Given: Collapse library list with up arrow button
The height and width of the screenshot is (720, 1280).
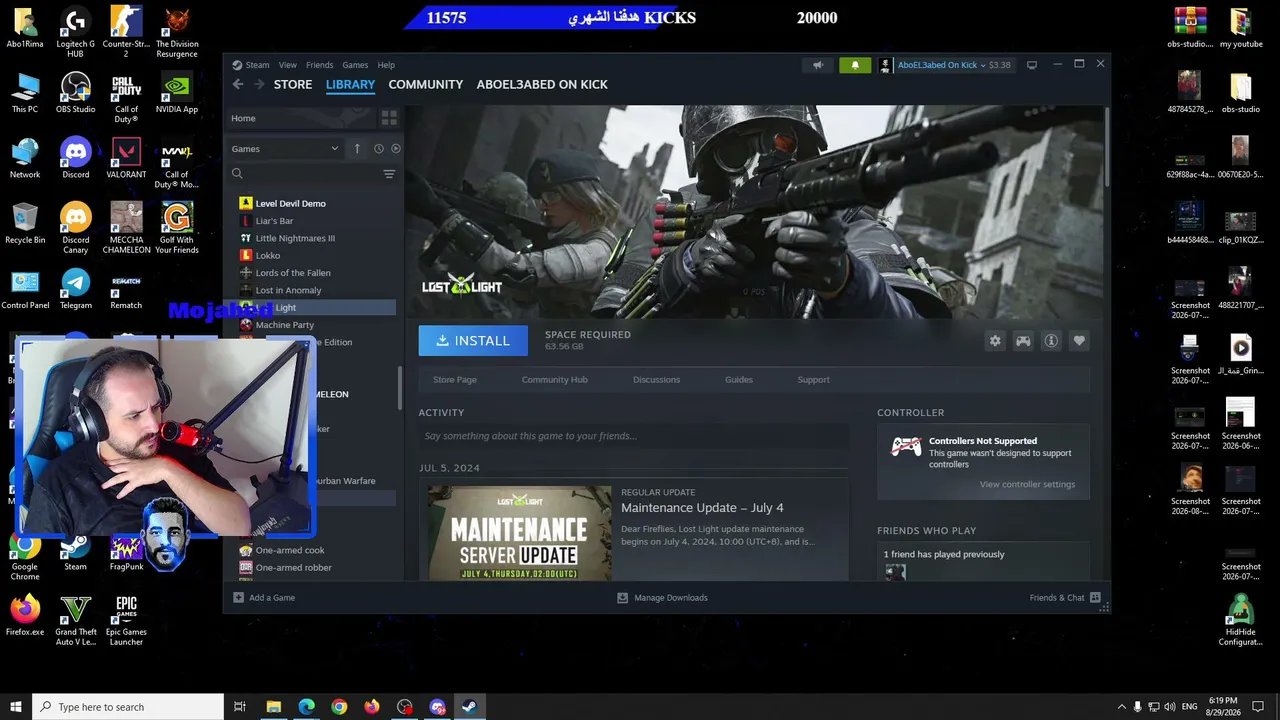Looking at the screenshot, I should (357, 149).
